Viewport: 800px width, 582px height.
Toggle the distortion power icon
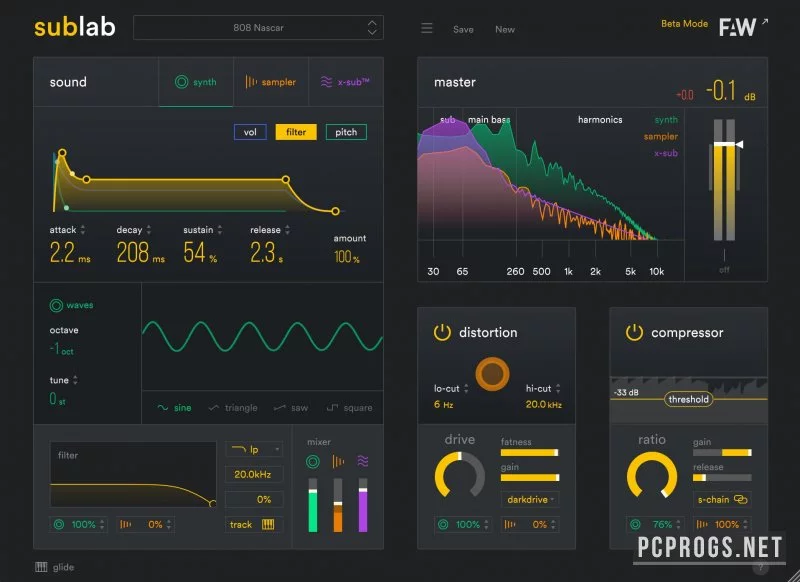coord(442,332)
